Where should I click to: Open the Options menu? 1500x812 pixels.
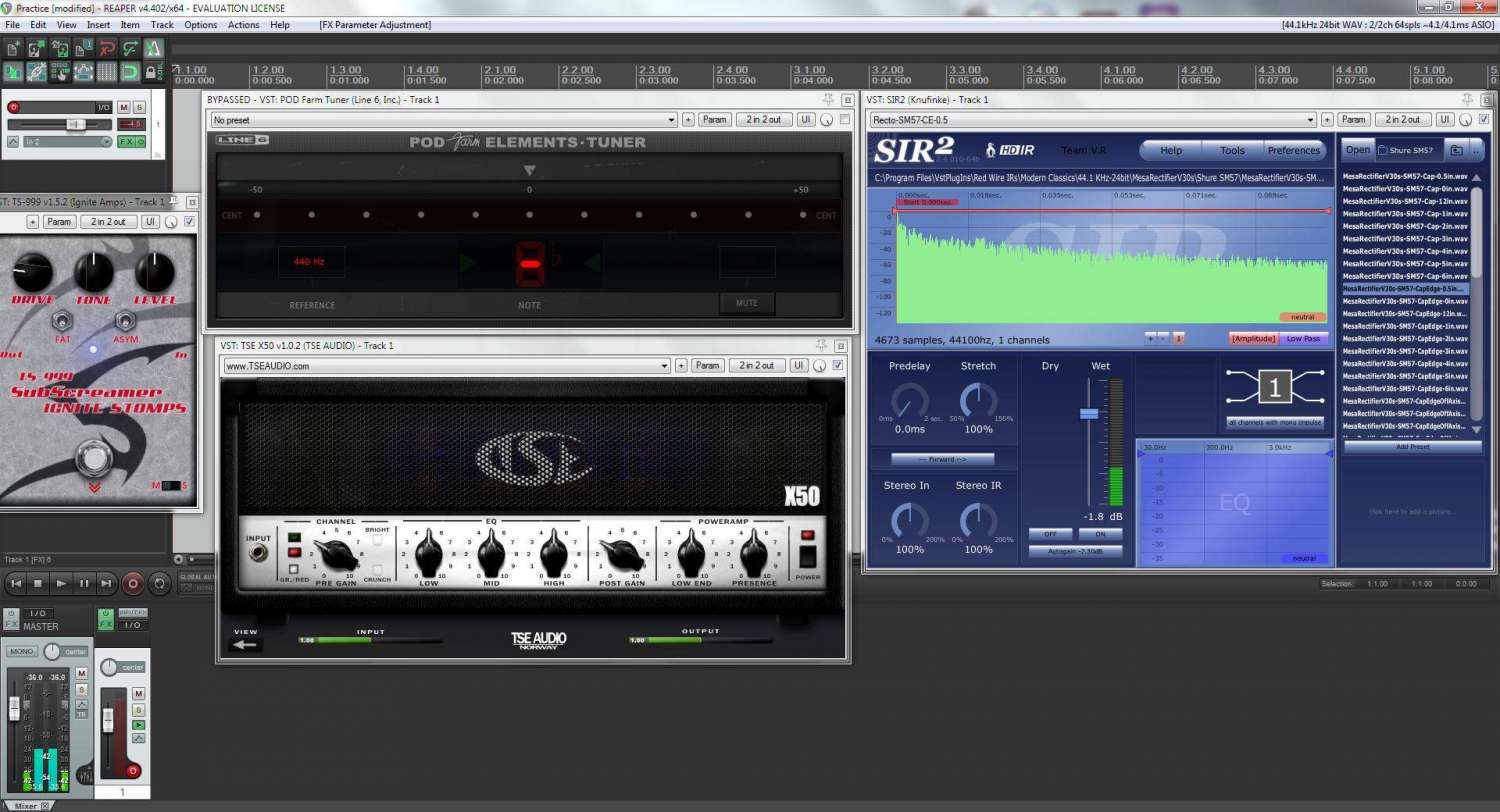[200, 25]
